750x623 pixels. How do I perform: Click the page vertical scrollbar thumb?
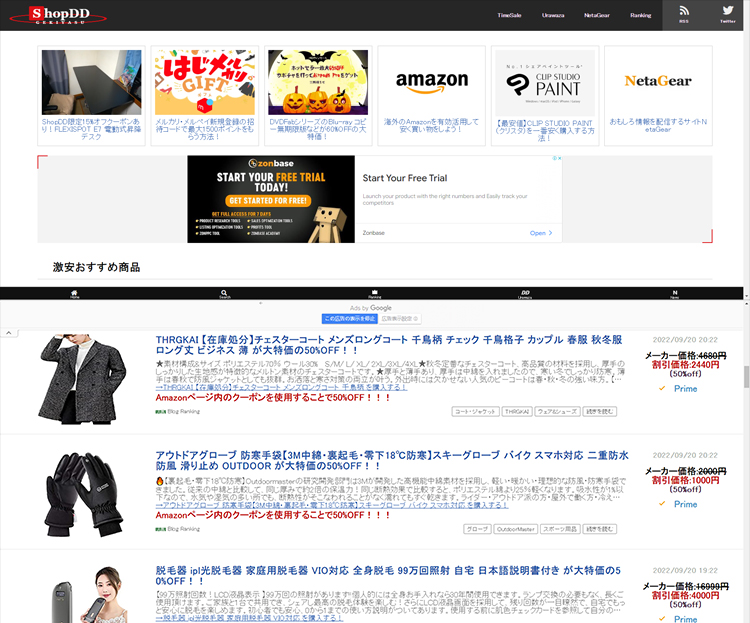click(745, 377)
